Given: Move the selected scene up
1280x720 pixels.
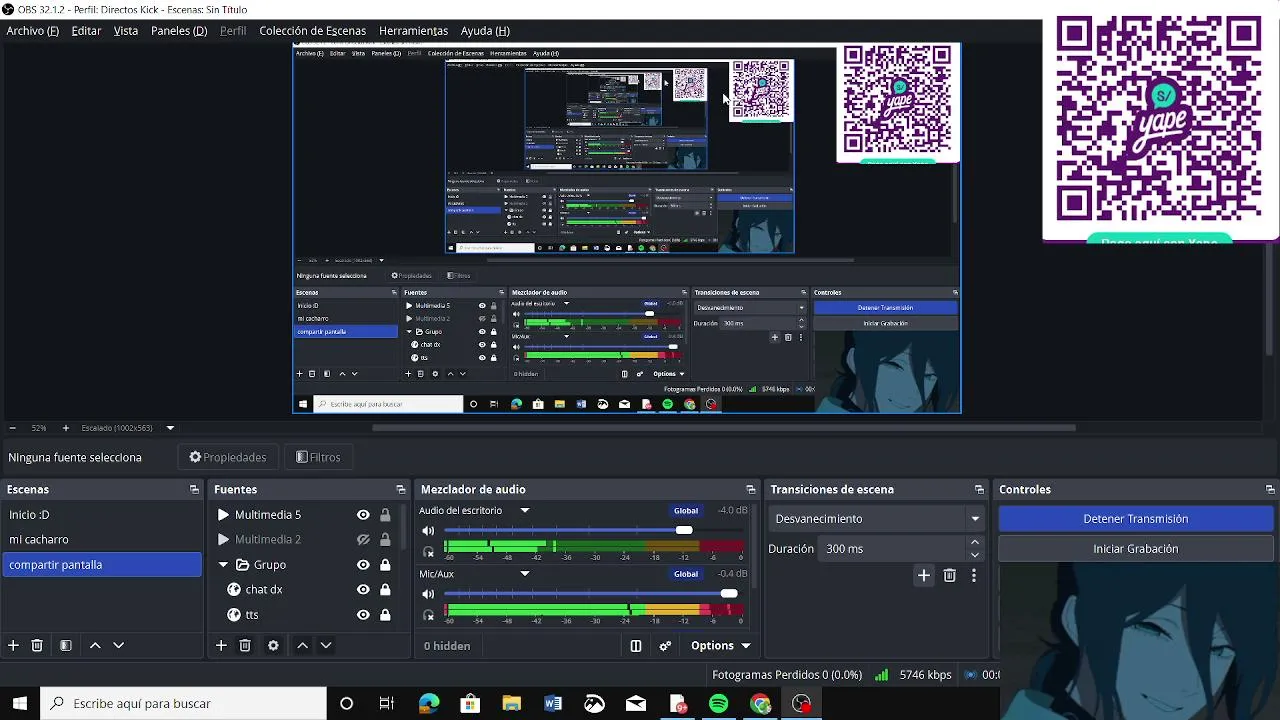Looking at the screenshot, I should pyautogui.click(x=95, y=646).
